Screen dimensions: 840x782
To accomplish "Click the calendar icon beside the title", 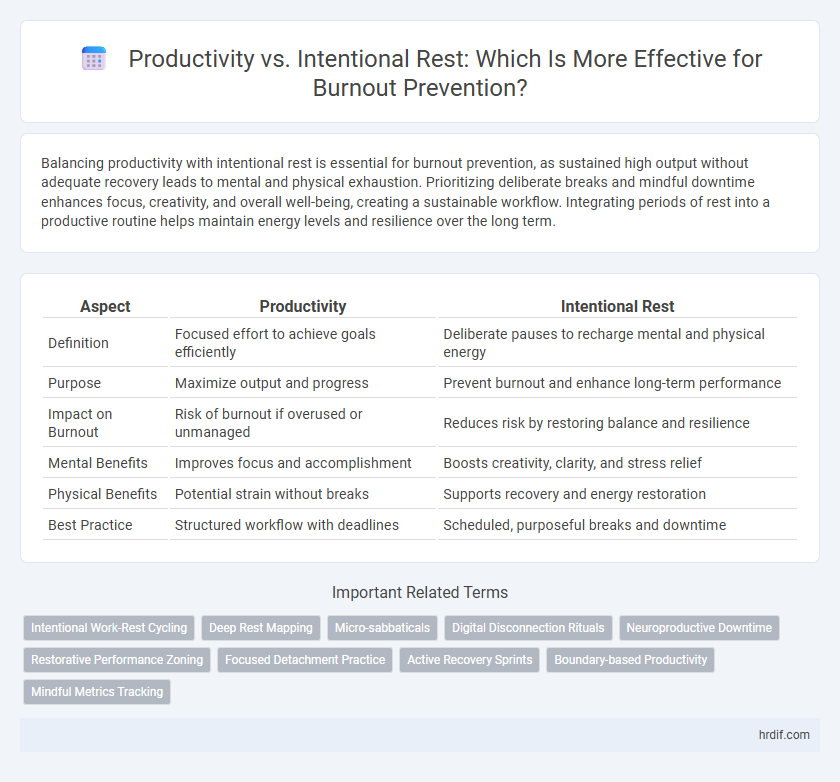I will pos(94,59).
